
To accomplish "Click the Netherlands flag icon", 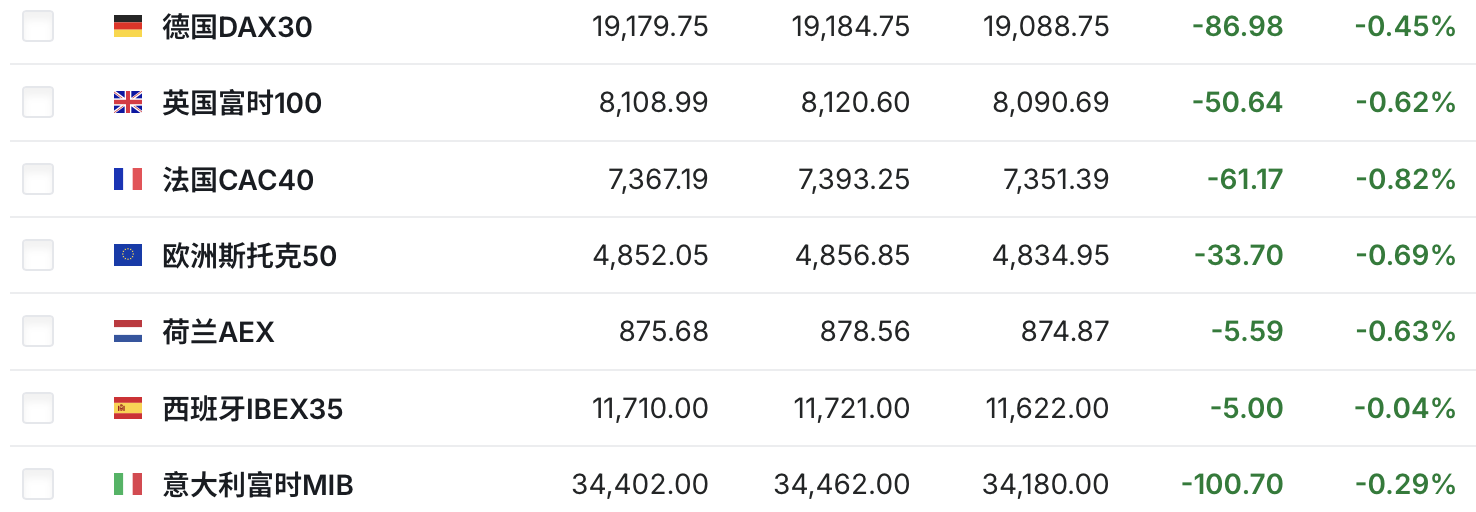I will [x=128, y=331].
